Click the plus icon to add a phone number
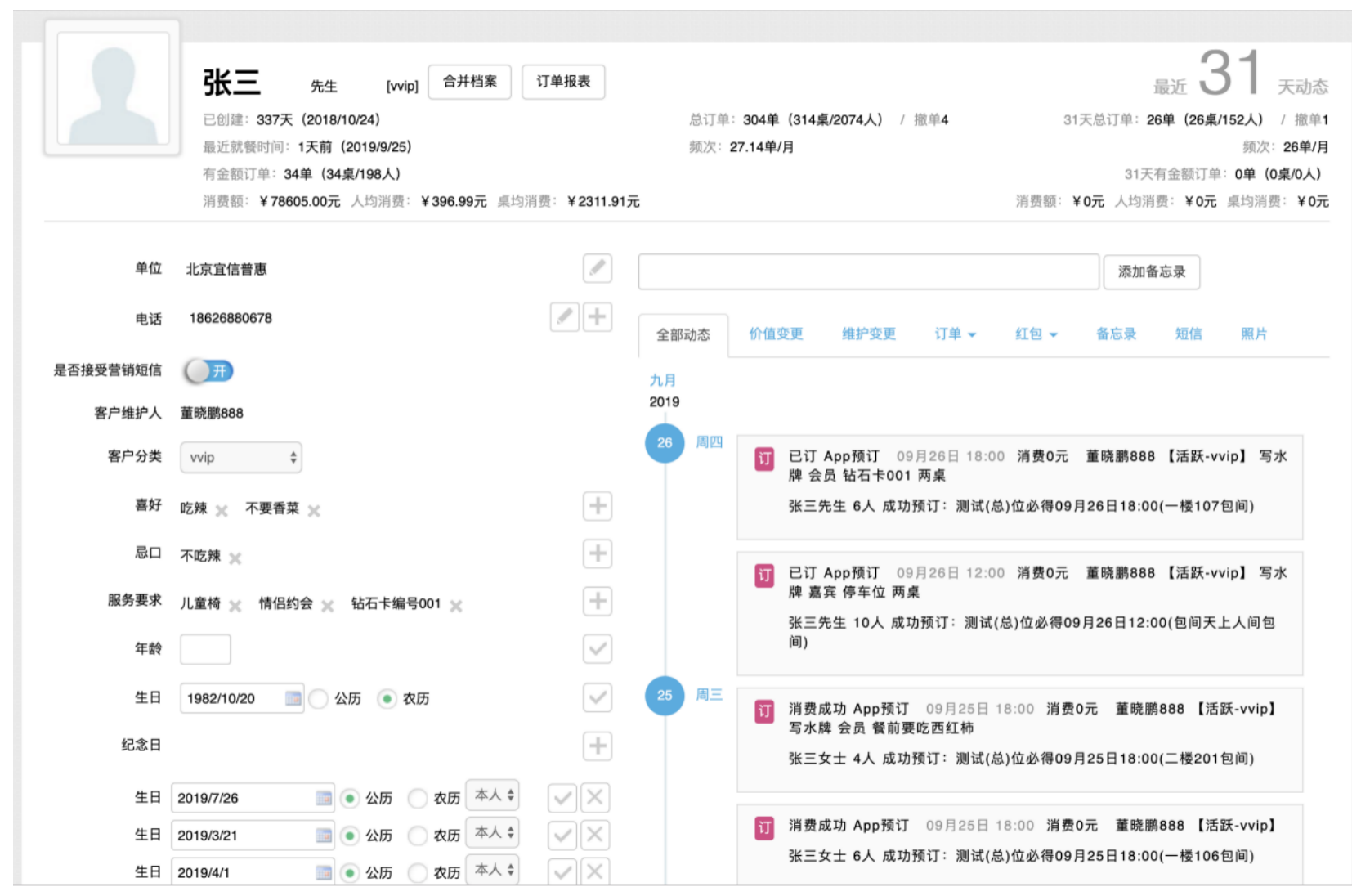Screen dimensions: 1352x896 [597, 317]
